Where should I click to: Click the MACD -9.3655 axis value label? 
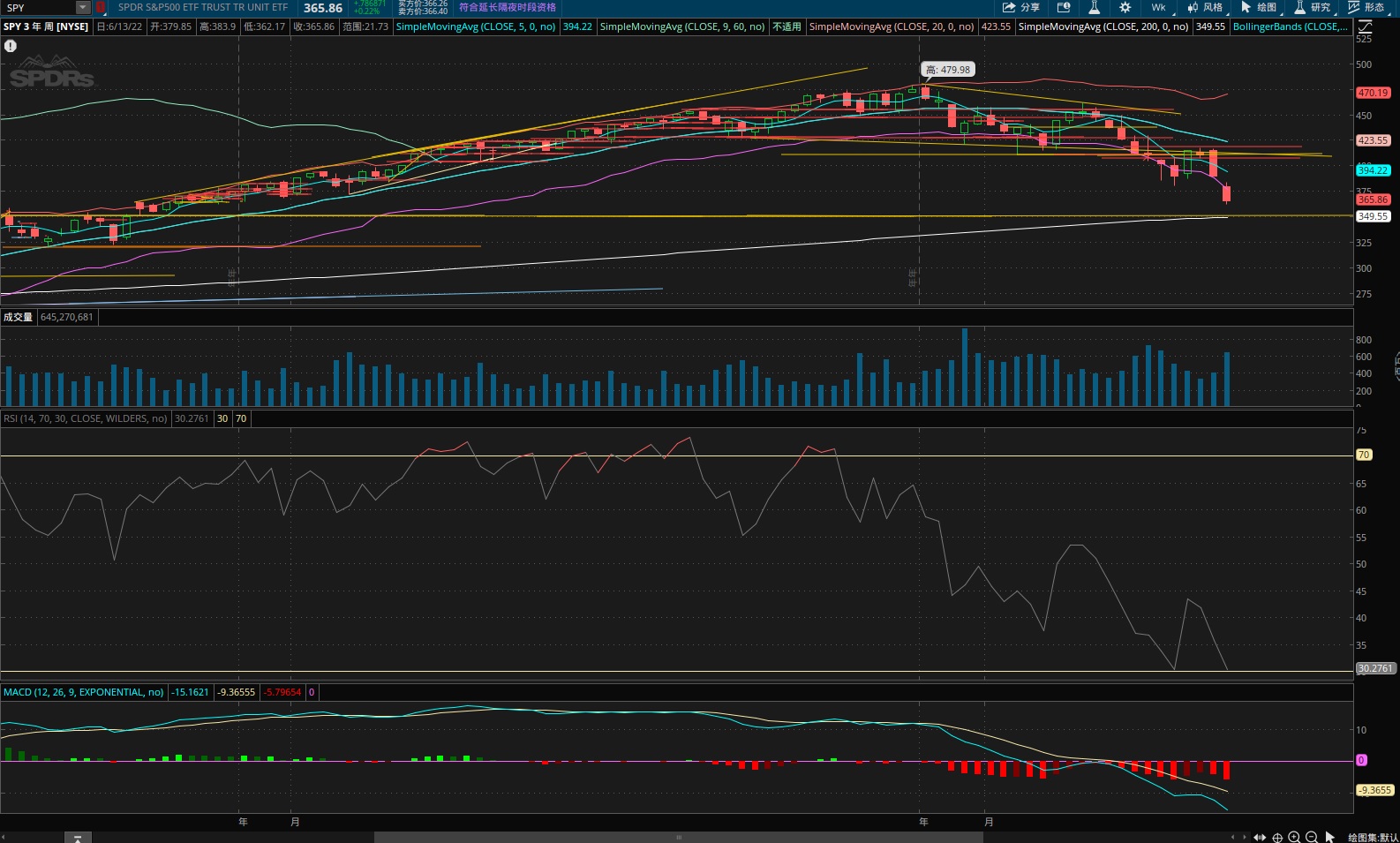pos(1374,790)
